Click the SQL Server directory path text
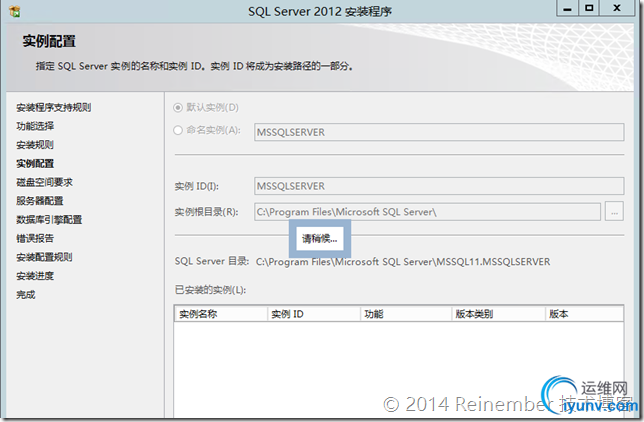644x422 pixels. click(403, 262)
